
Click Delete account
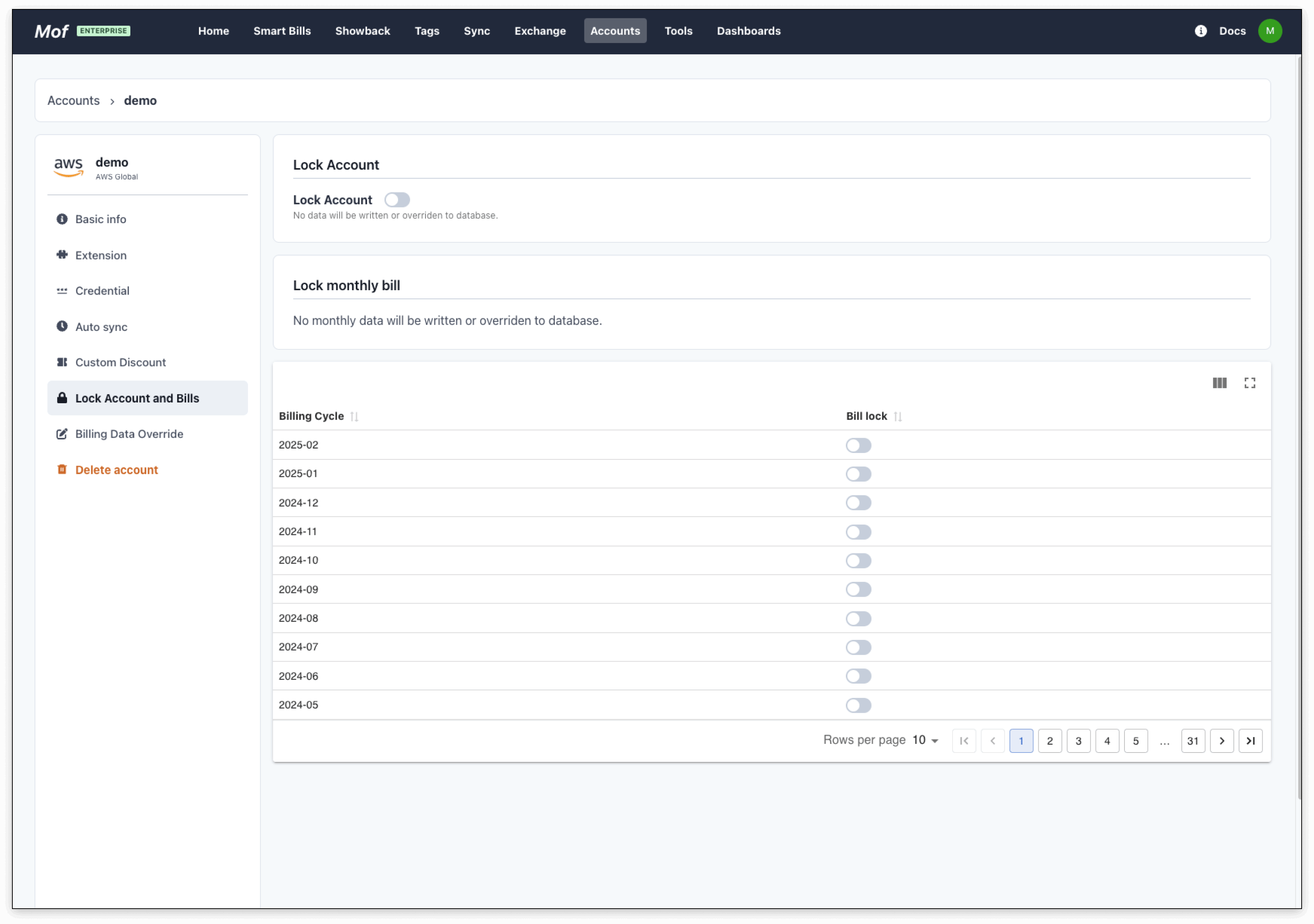[148, 470]
